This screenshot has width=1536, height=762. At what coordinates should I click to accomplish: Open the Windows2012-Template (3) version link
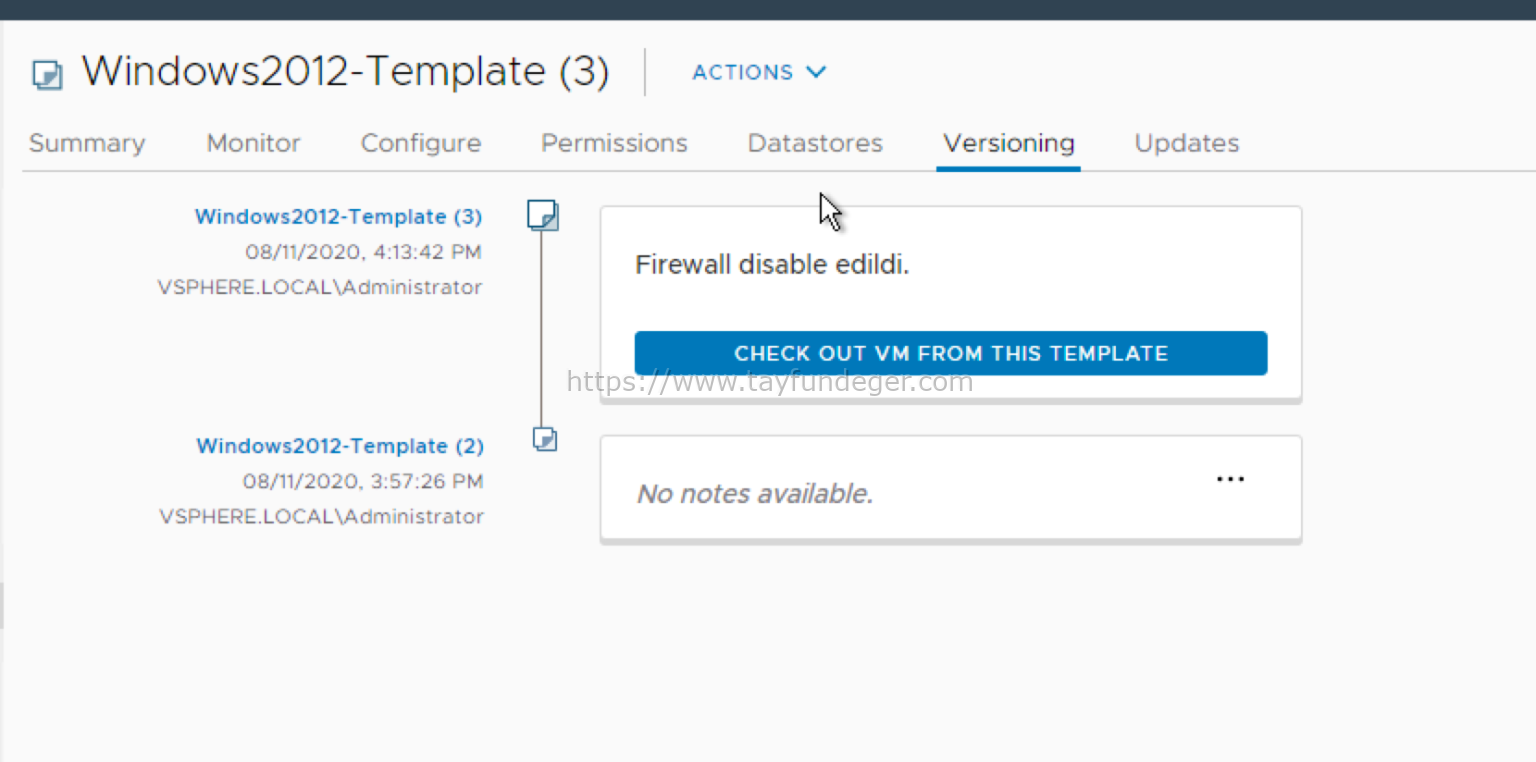point(338,216)
